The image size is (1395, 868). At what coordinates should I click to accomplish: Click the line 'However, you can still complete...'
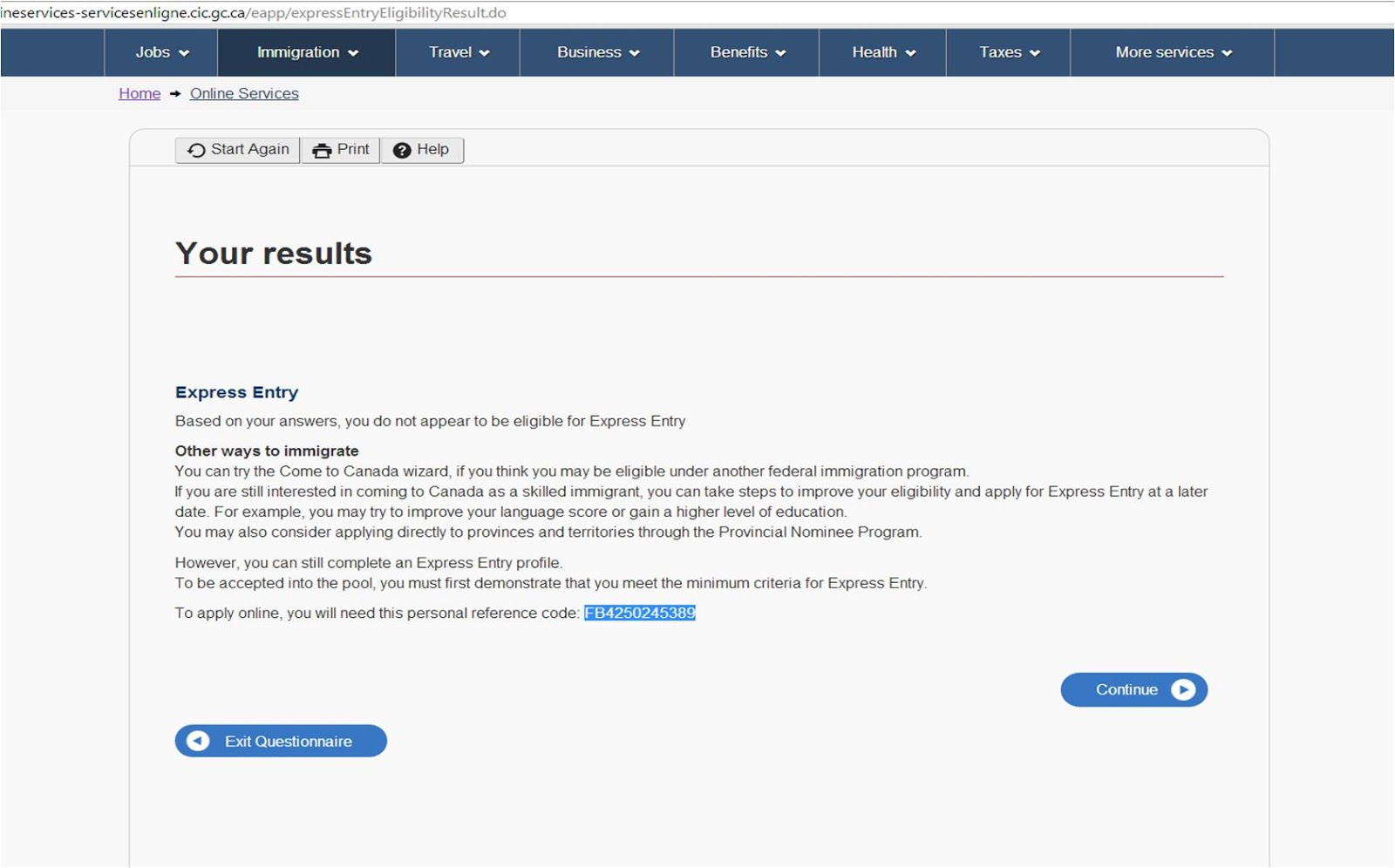tap(369, 563)
